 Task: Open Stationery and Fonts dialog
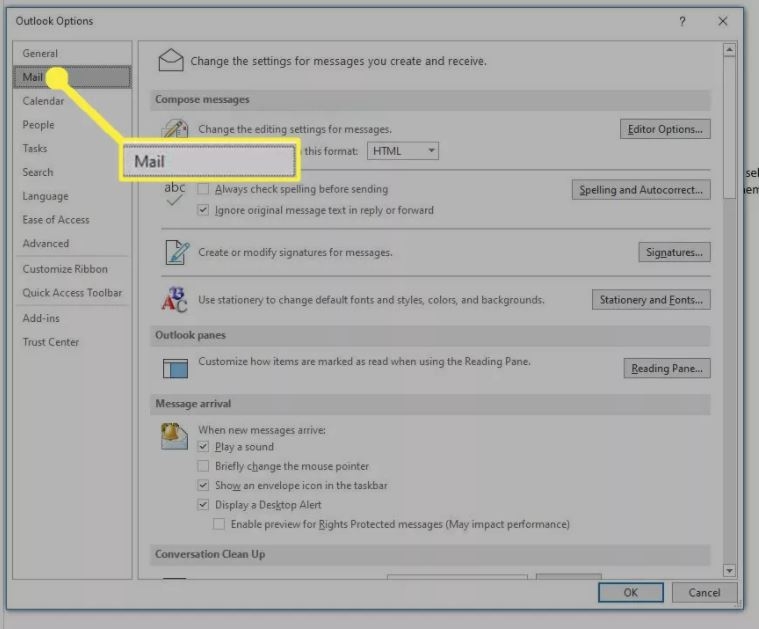pos(651,300)
